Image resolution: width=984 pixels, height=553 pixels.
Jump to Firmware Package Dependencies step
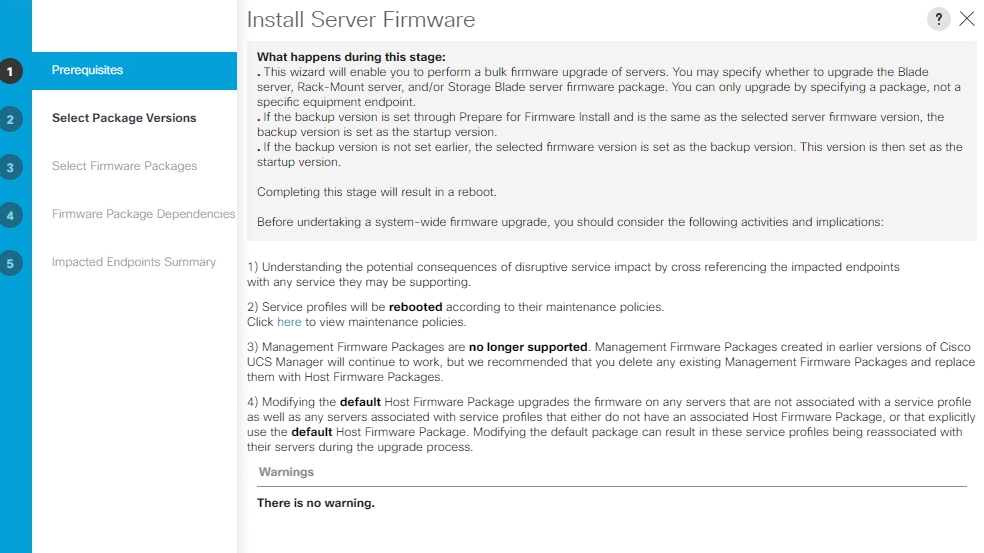click(x=143, y=214)
